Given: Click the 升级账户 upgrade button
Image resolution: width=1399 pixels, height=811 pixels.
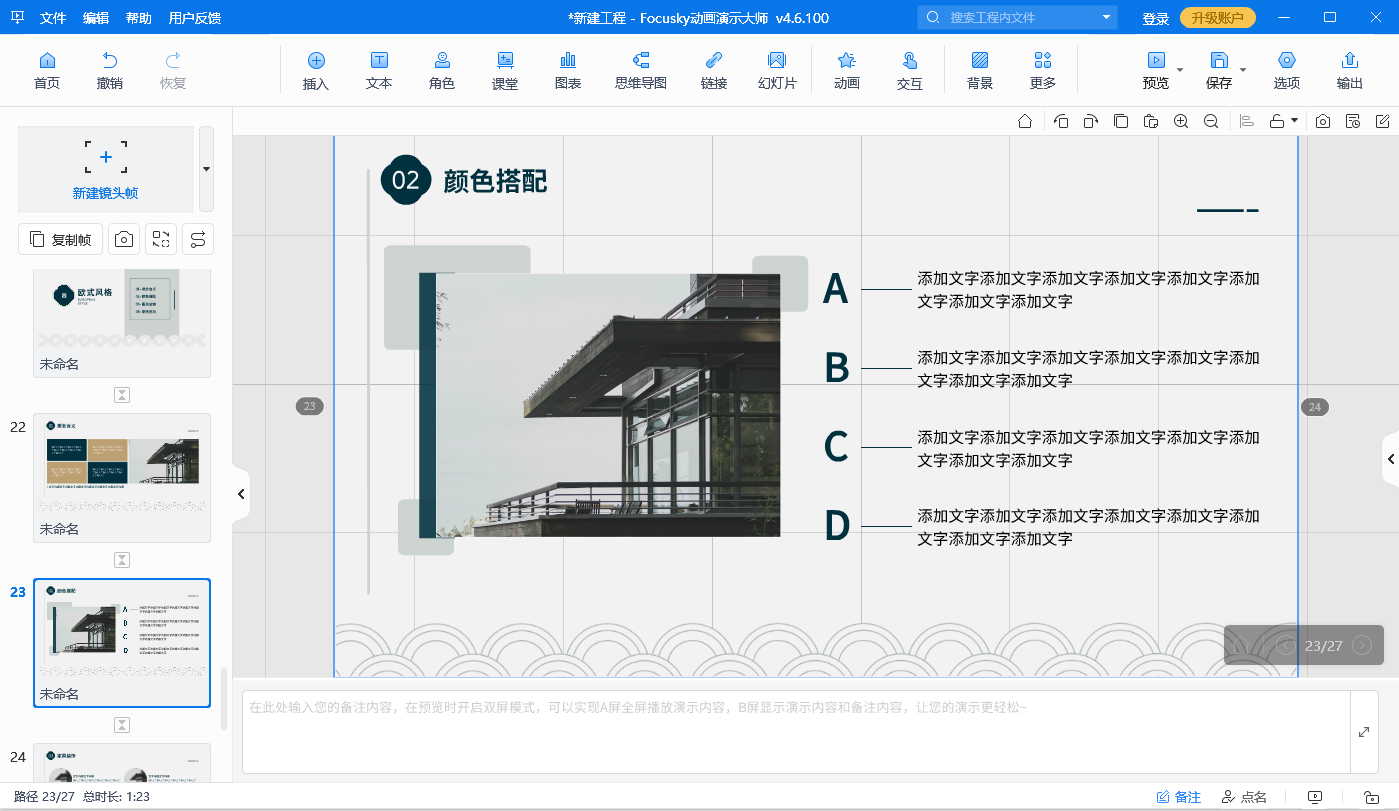Looking at the screenshot, I should point(1217,18).
